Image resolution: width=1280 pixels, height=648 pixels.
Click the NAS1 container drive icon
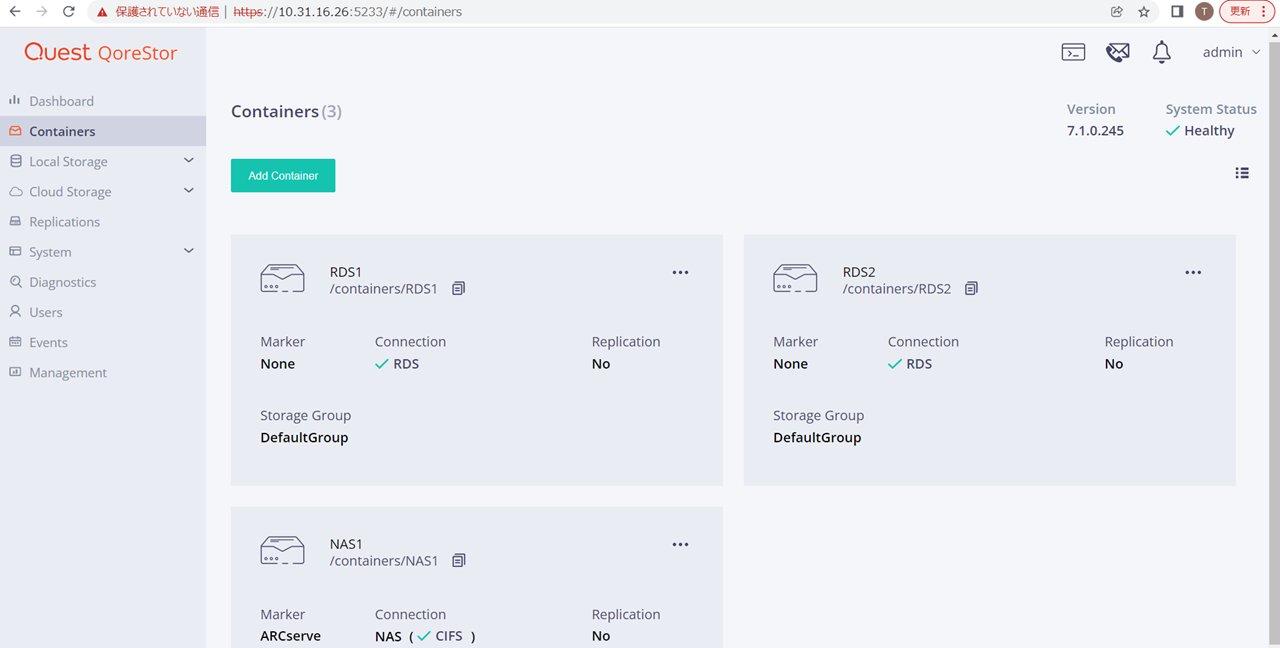pos(282,551)
